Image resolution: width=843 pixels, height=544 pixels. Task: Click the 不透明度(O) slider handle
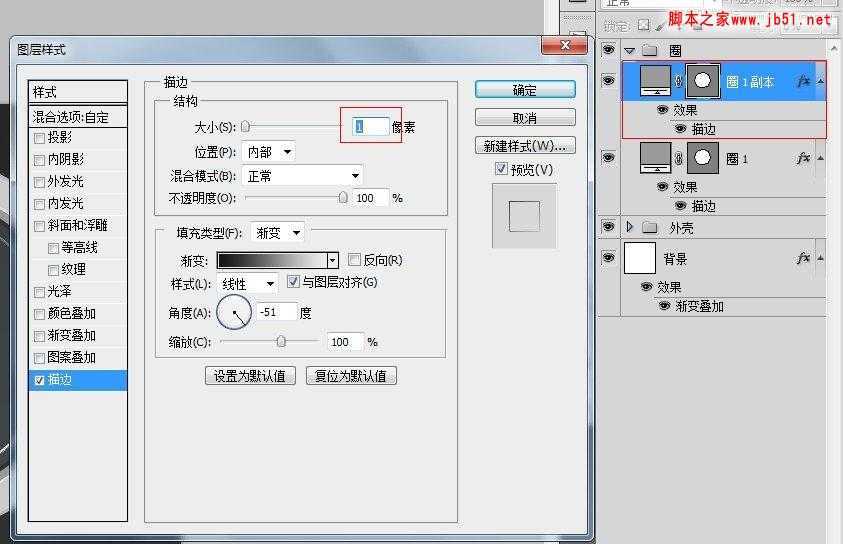343,198
